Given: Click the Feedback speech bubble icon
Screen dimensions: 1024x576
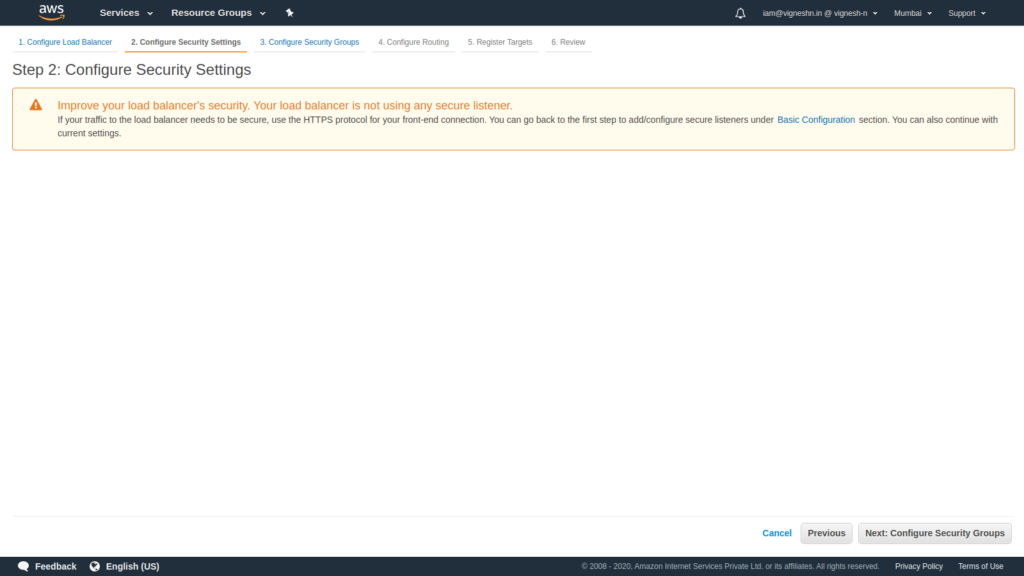Looking at the screenshot, I should [24, 566].
